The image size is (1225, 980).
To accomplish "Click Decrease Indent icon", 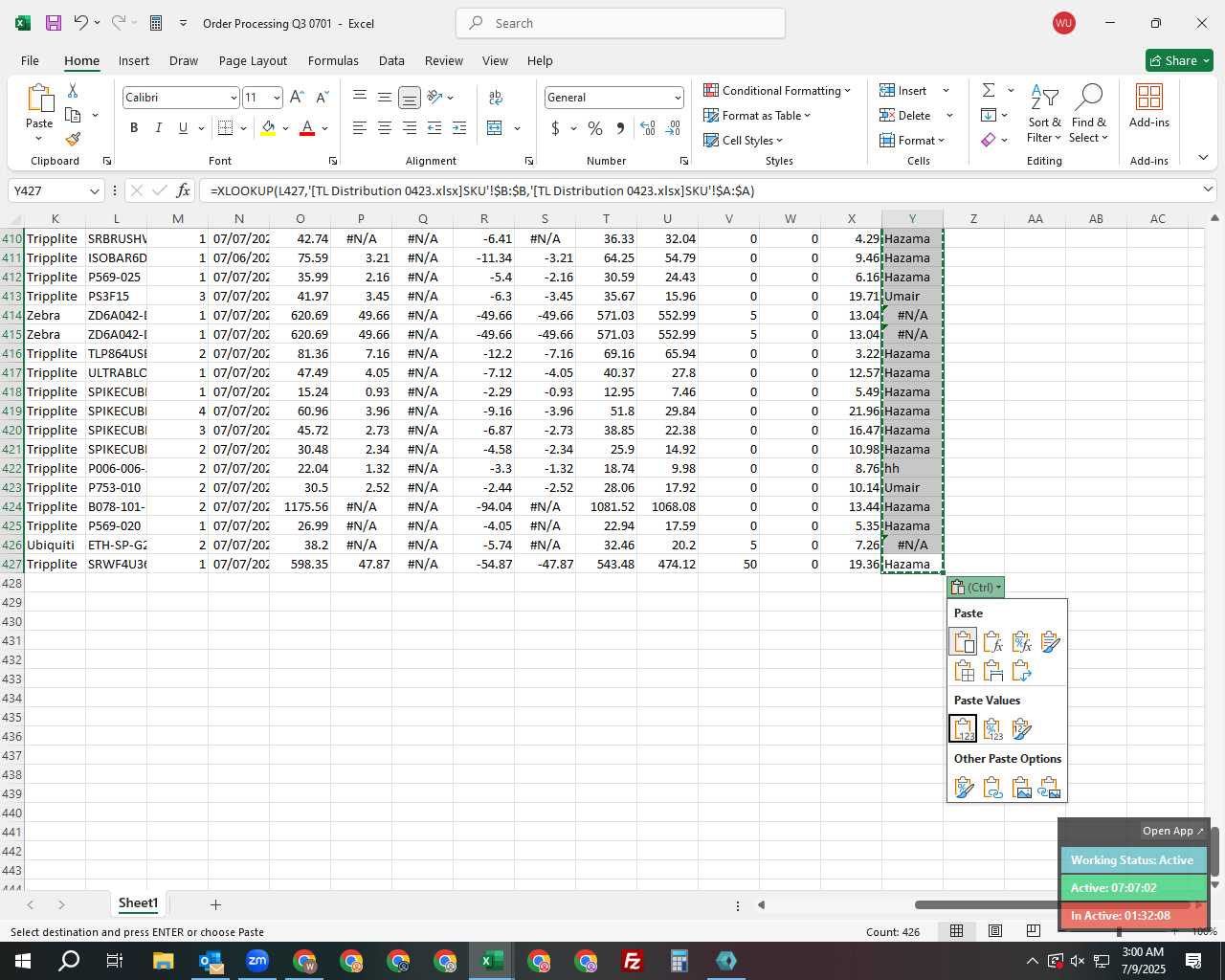I will (x=434, y=128).
